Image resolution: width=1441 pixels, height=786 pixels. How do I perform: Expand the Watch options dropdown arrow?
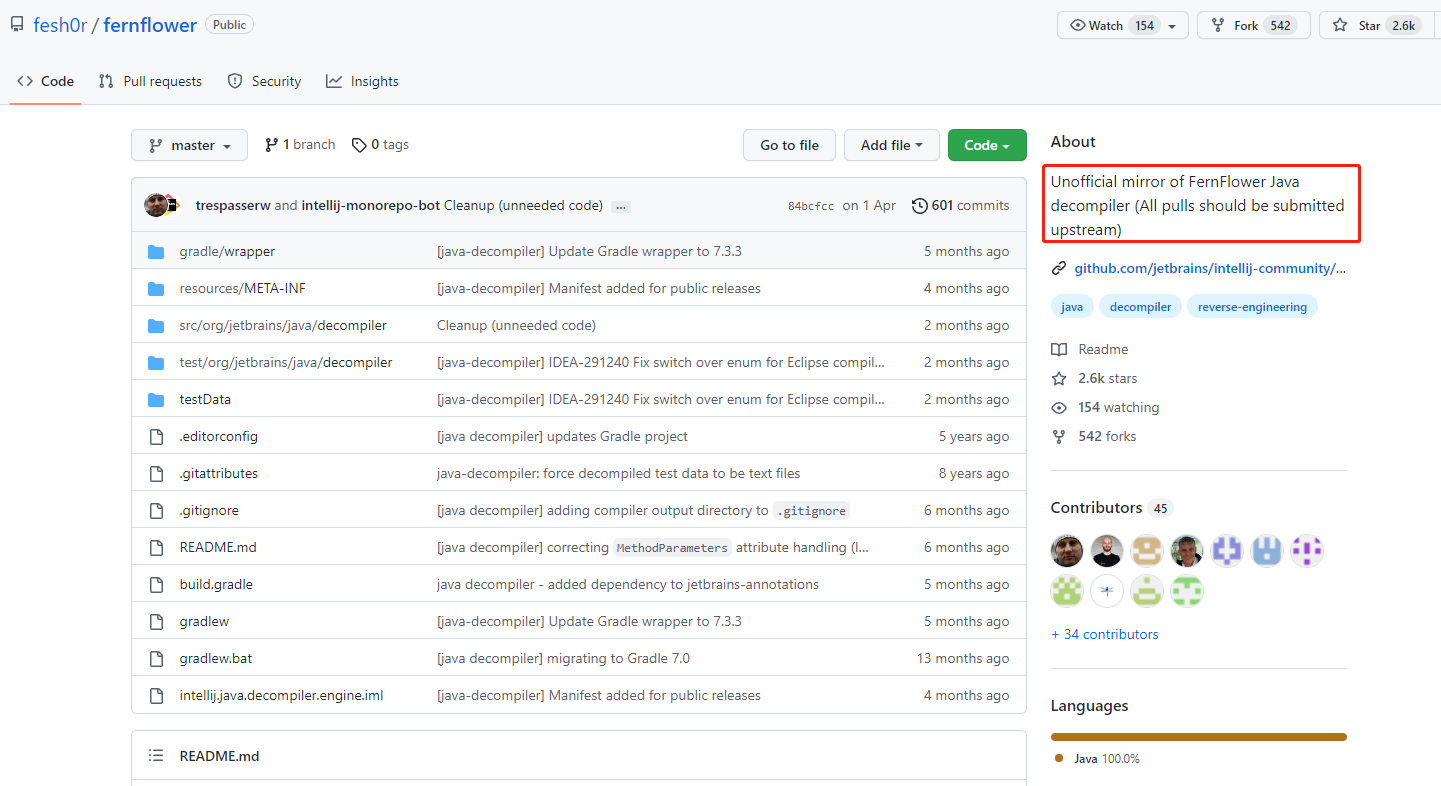1174,25
